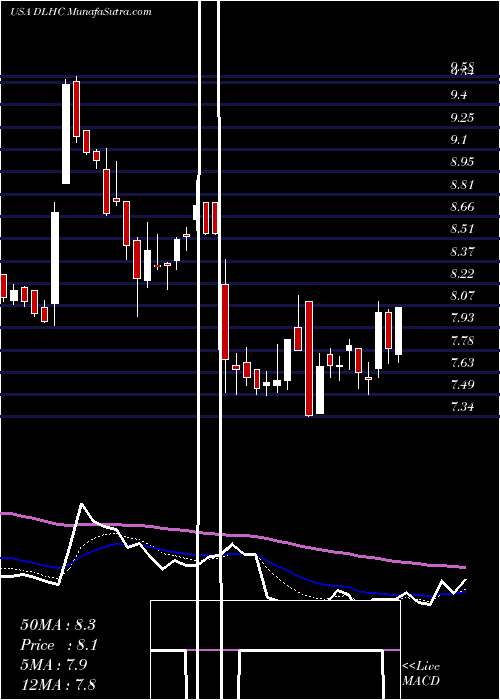Click the '12MA : 7.8' readout
This screenshot has height=700, width=500.
coord(58,684)
